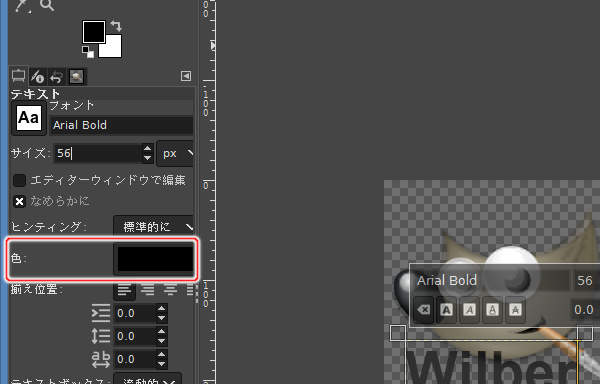Increase the line spacing value
This screenshot has height=384, width=600.
[x=161, y=332]
